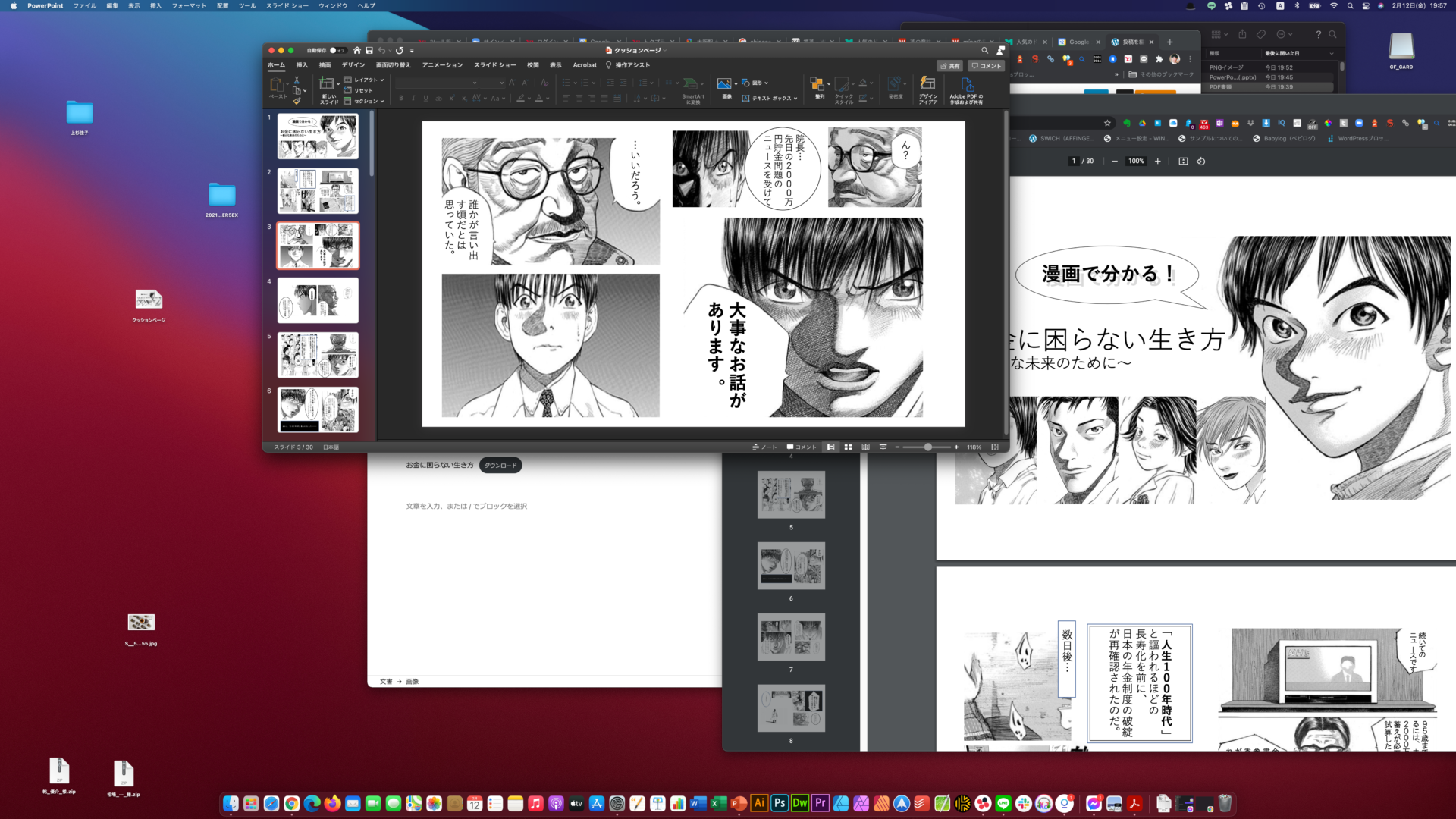
Task: Open the Babylog bookmark link
Action: (x=1284, y=139)
